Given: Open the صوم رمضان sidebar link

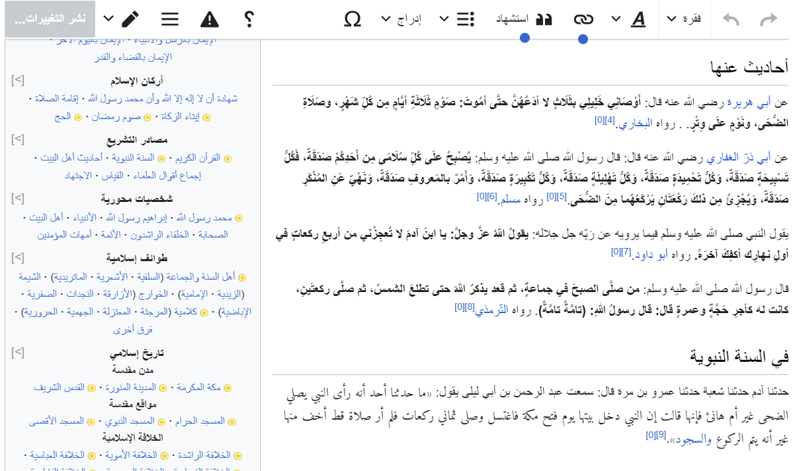Looking at the screenshot, I should (116, 117).
